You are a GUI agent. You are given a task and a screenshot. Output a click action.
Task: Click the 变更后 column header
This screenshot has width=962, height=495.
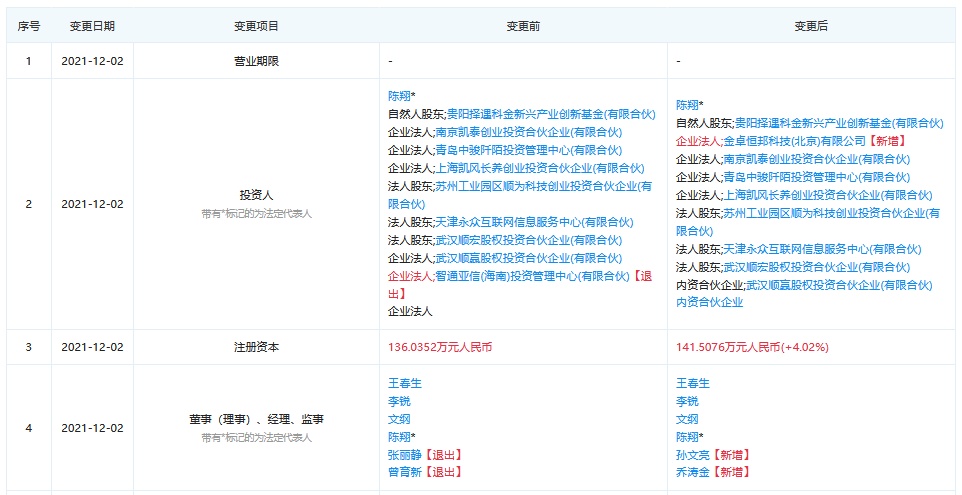pyautogui.click(x=812, y=26)
